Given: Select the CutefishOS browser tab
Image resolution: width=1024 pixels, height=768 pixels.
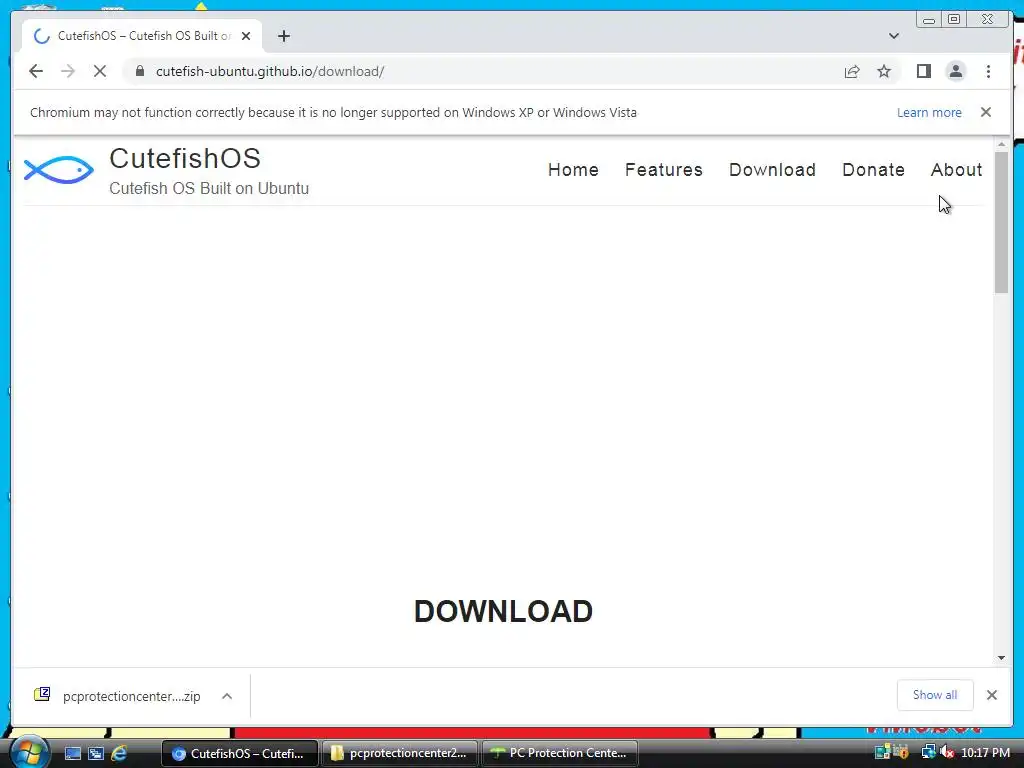Looking at the screenshot, I should pos(142,36).
